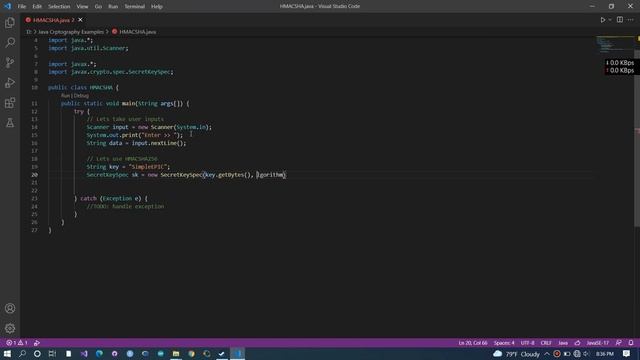Click the 'String data = input.nextLine()' line
This screenshot has width=640, height=360.
pos(136,143)
